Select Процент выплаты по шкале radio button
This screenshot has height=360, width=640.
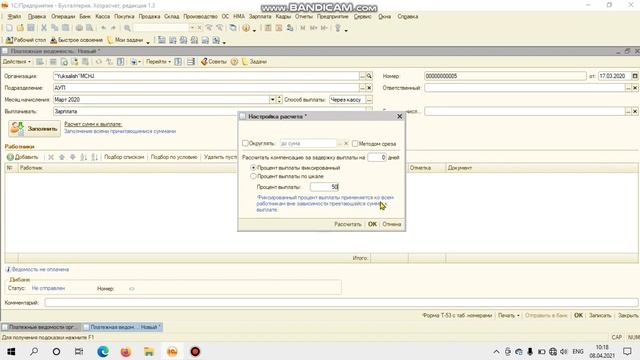253,176
